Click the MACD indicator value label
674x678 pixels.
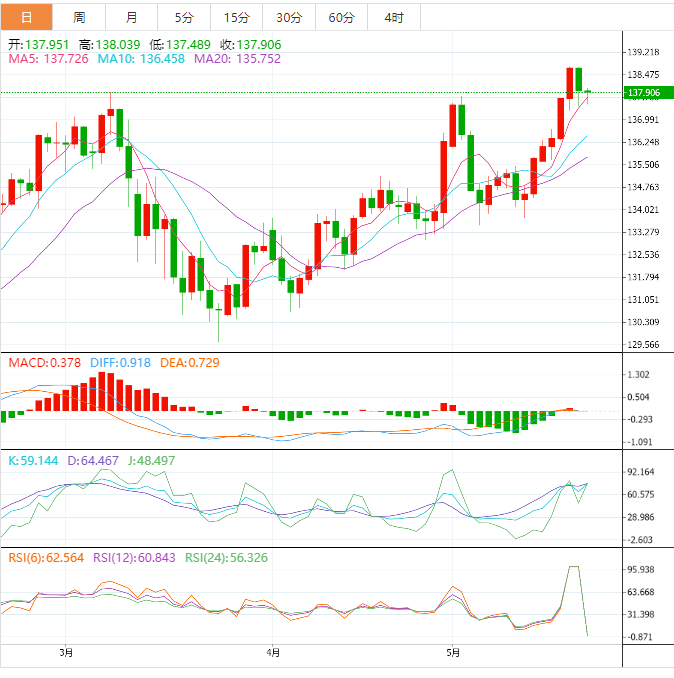[x=40, y=362]
